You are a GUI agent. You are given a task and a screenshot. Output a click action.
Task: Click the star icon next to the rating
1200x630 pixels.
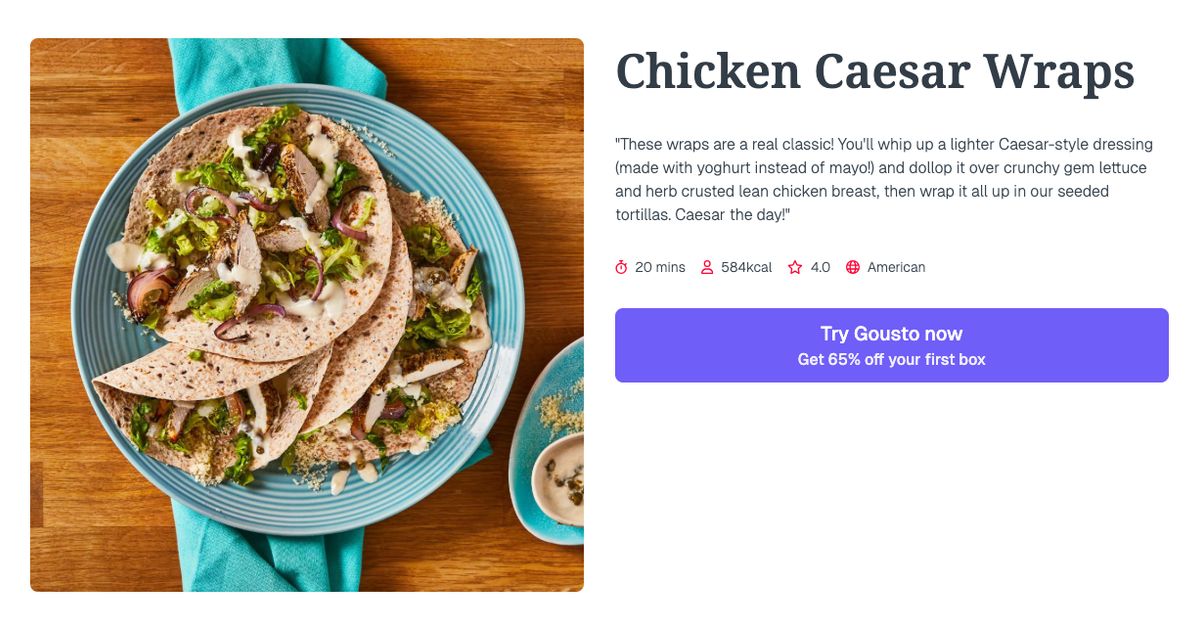[795, 267]
